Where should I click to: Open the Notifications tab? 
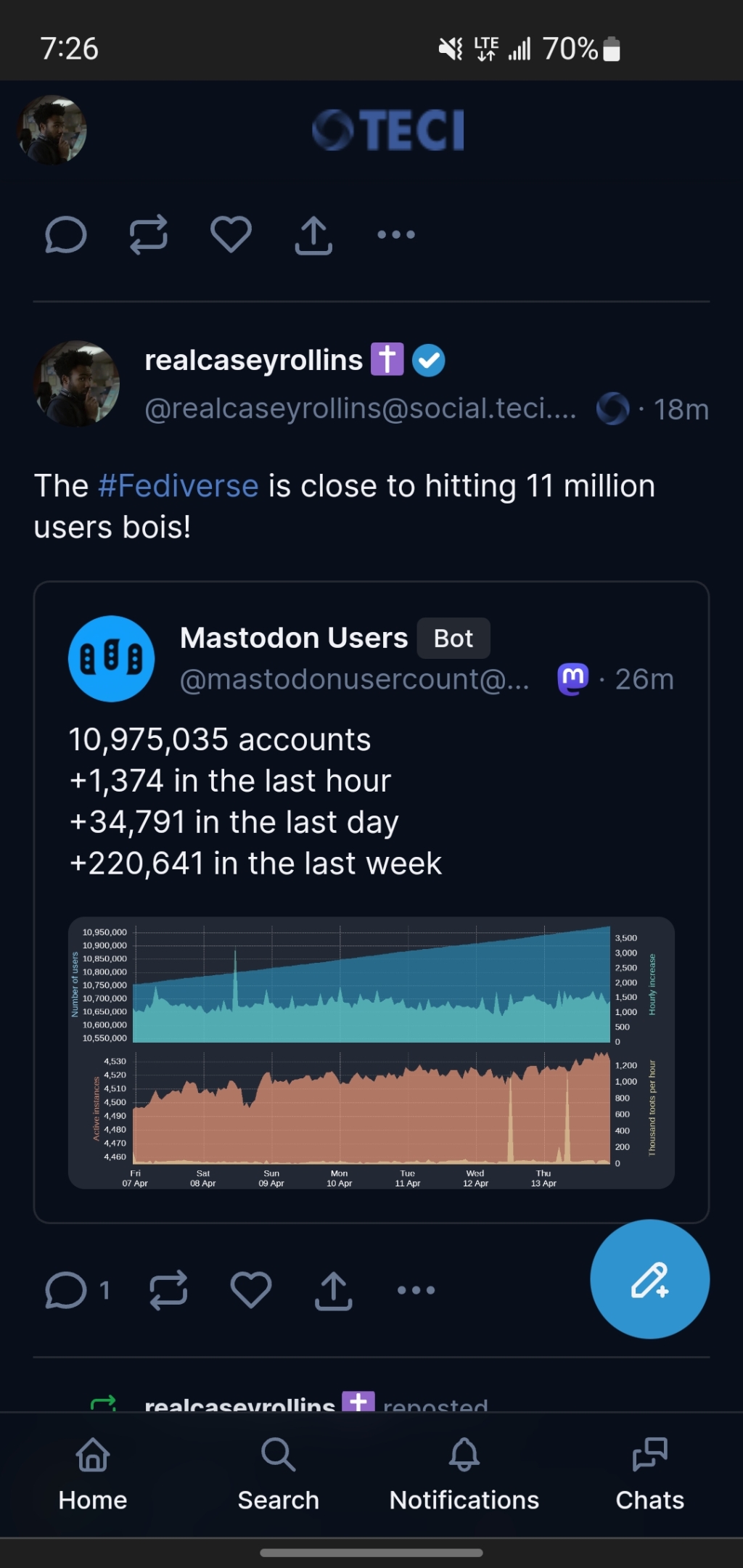tap(464, 1474)
